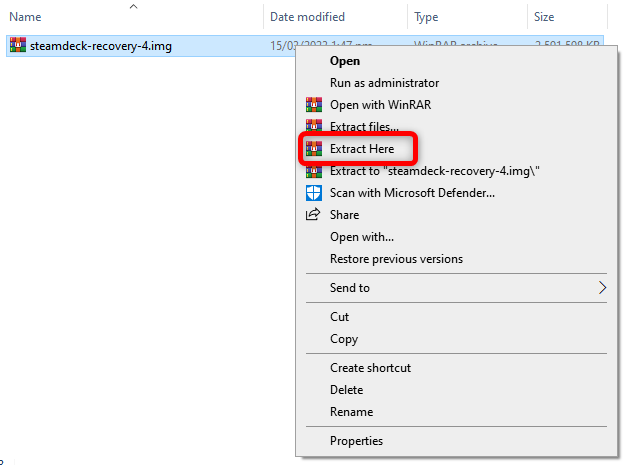Click the steamdeck-recovery-4.img file icon
The width and height of the screenshot is (627, 465).
tap(17, 46)
